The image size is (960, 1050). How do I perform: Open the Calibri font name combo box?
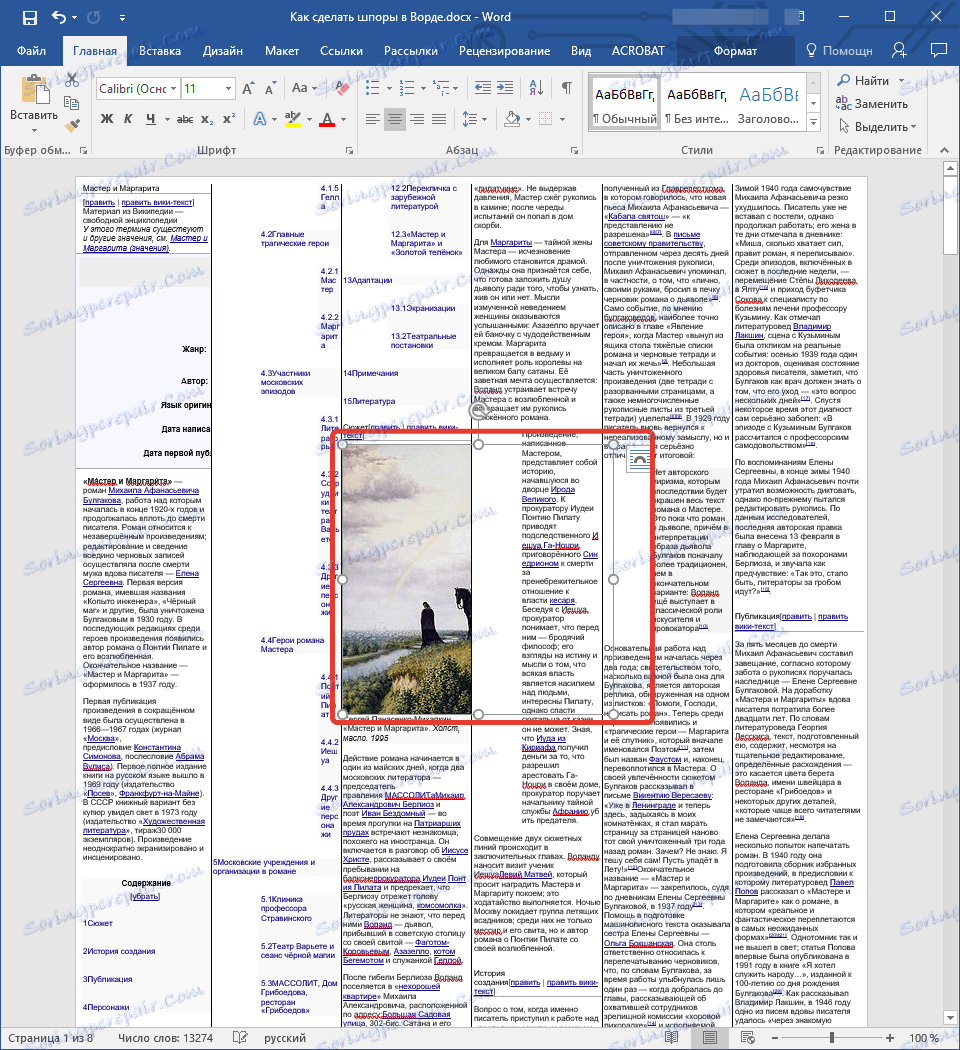138,88
